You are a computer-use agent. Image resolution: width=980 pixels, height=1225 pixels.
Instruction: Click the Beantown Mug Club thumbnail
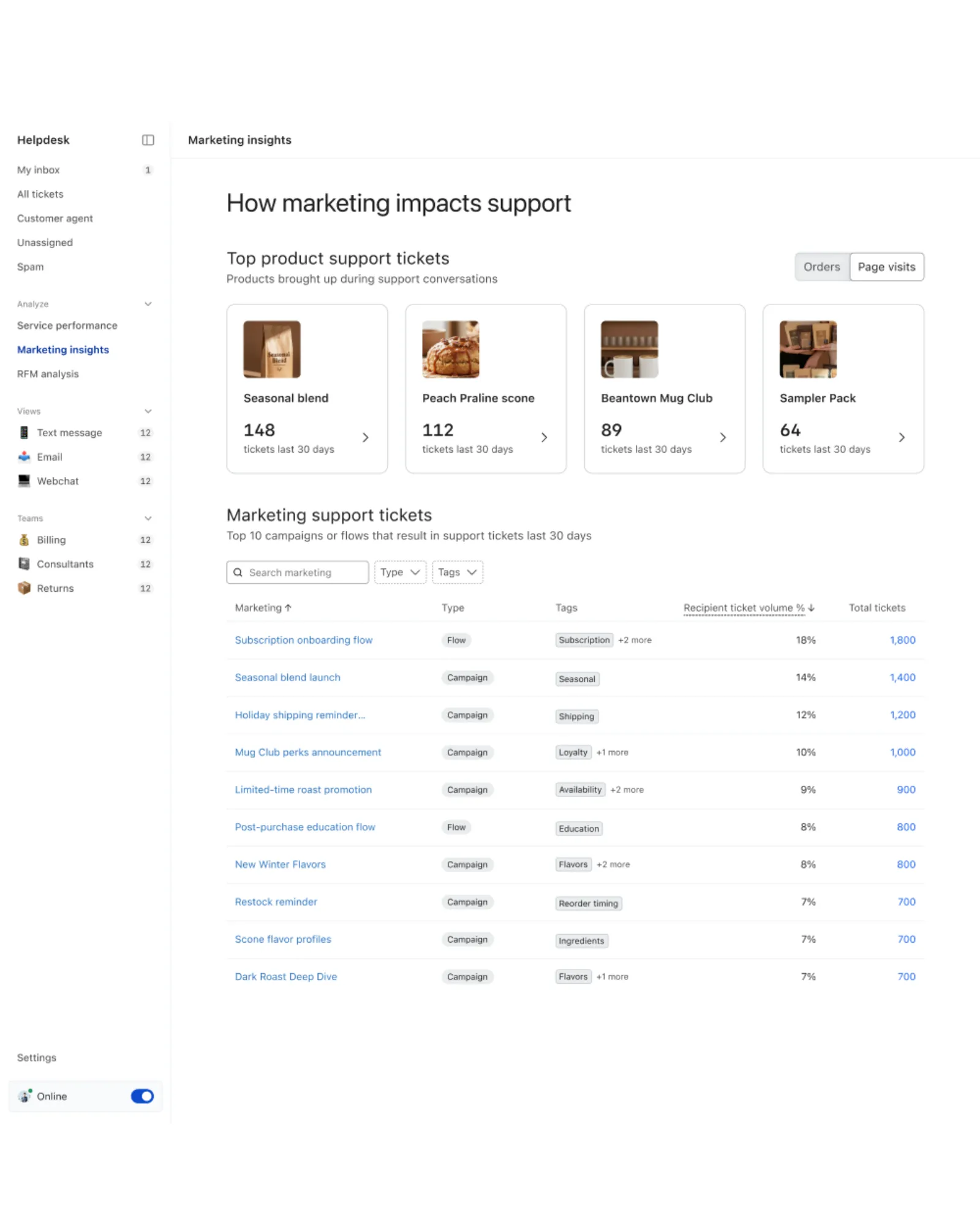(x=630, y=349)
